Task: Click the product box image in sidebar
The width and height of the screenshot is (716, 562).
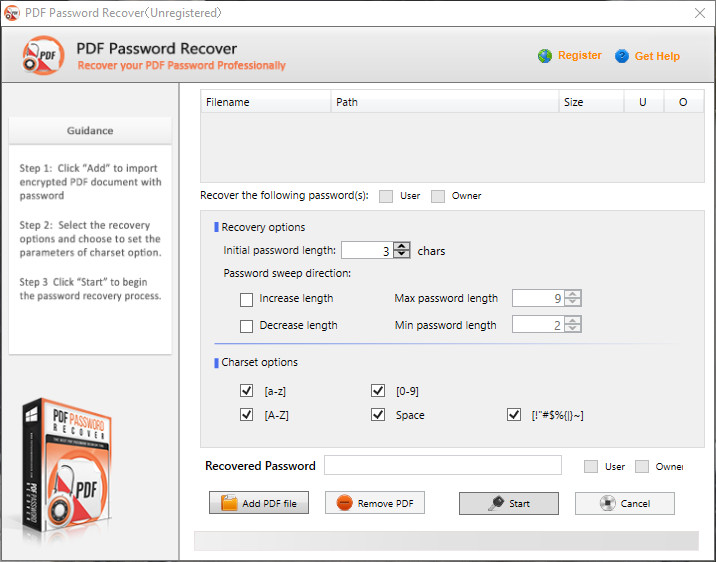Action: coord(66,467)
